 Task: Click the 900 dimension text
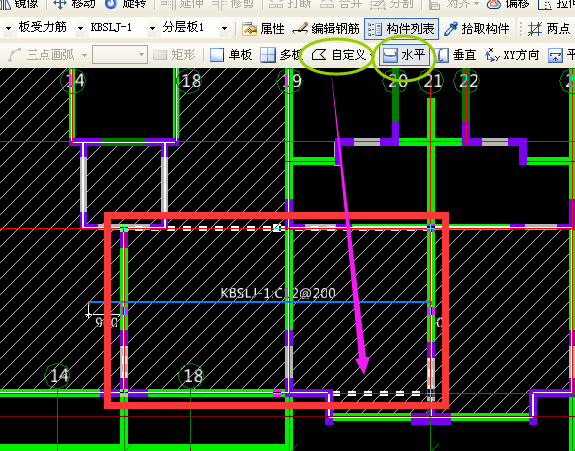coord(107,322)
